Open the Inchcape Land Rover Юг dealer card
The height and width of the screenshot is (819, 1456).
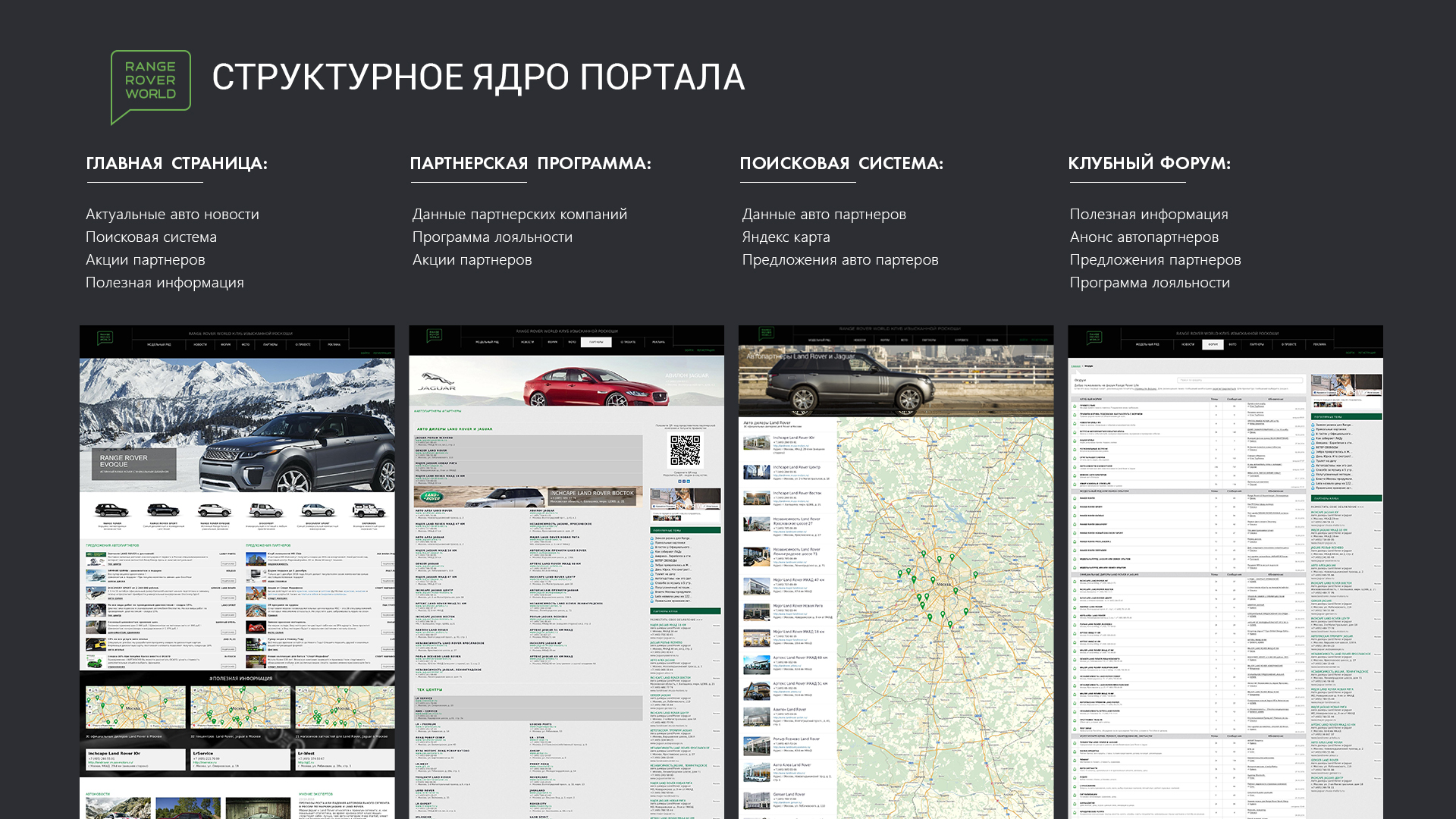coord(136,759)
